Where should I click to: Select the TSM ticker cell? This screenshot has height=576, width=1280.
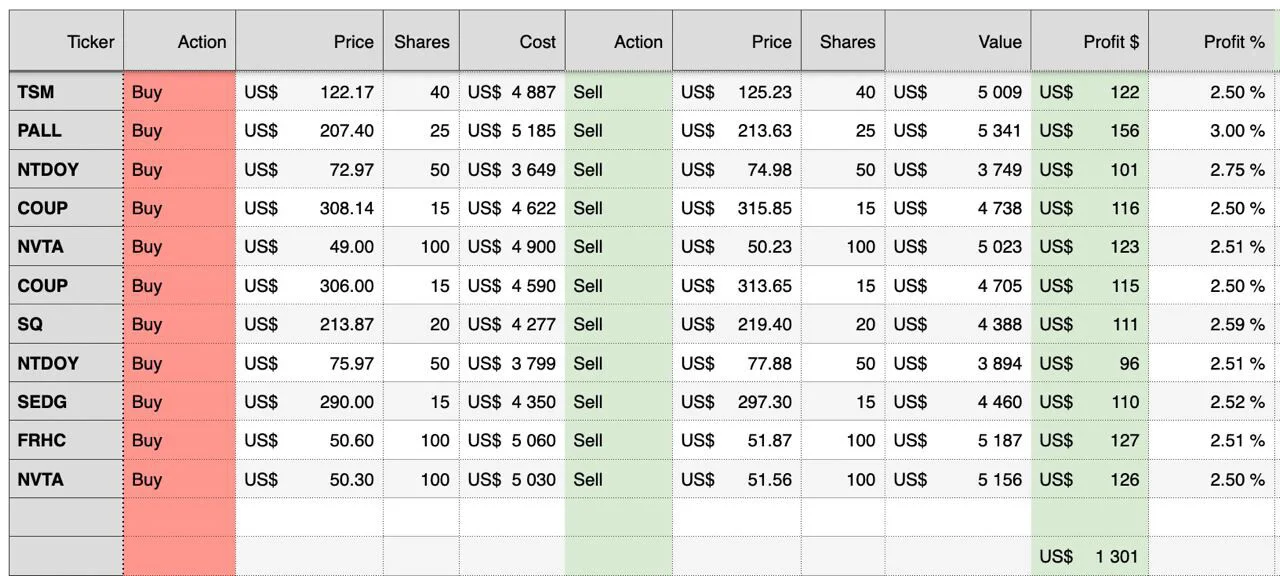(66, 92)
